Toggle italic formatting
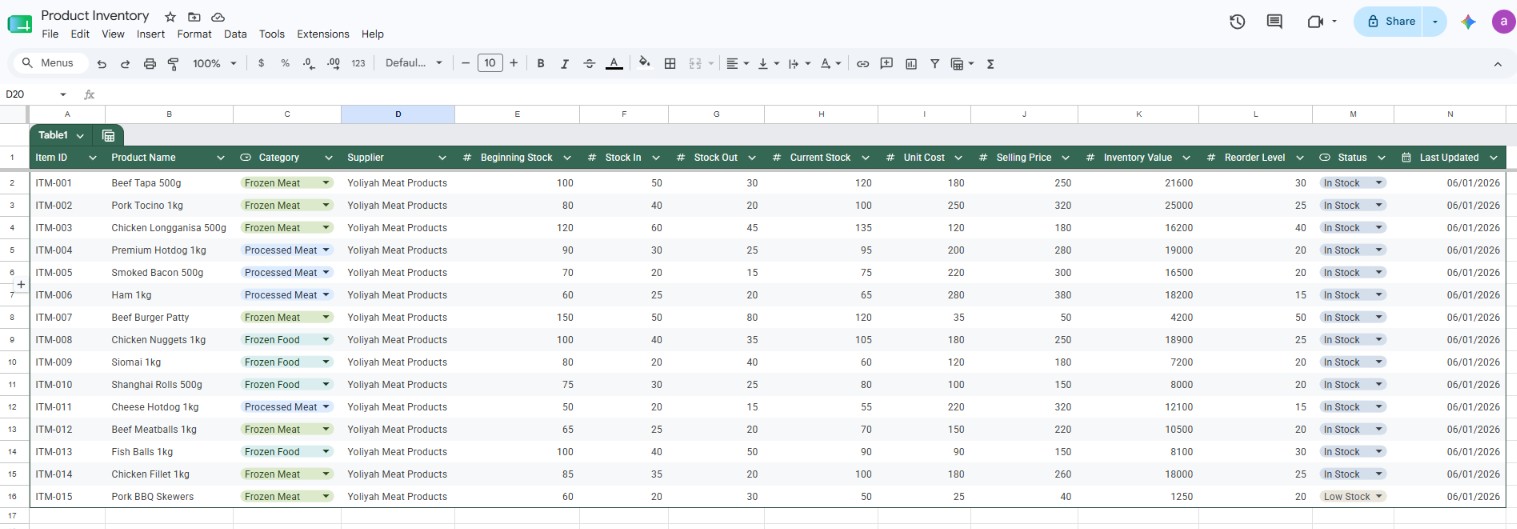Image resolution: width=1517 pixels, height=529 pixels. (565, 63)
